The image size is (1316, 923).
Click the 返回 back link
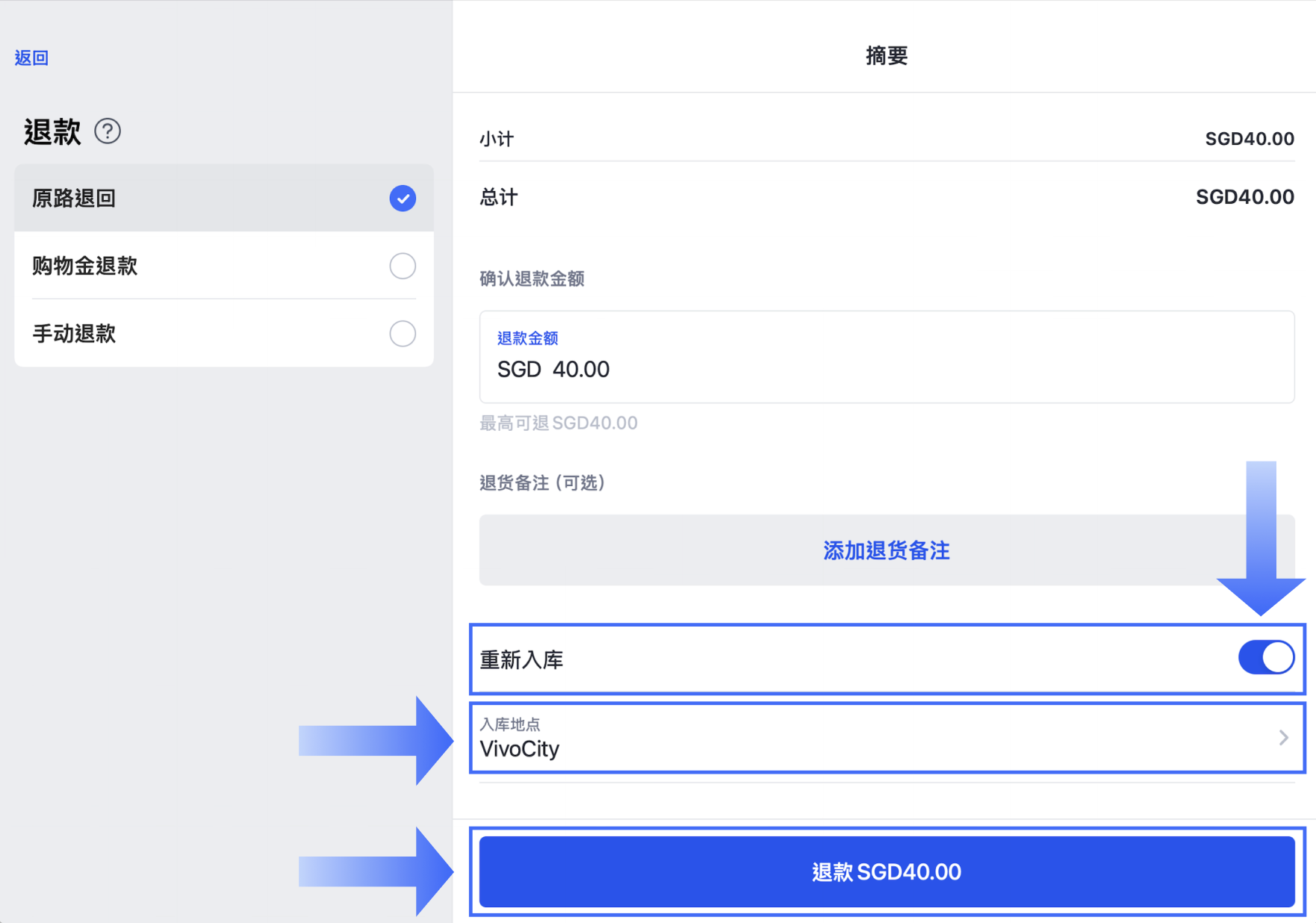coord(31,58)
